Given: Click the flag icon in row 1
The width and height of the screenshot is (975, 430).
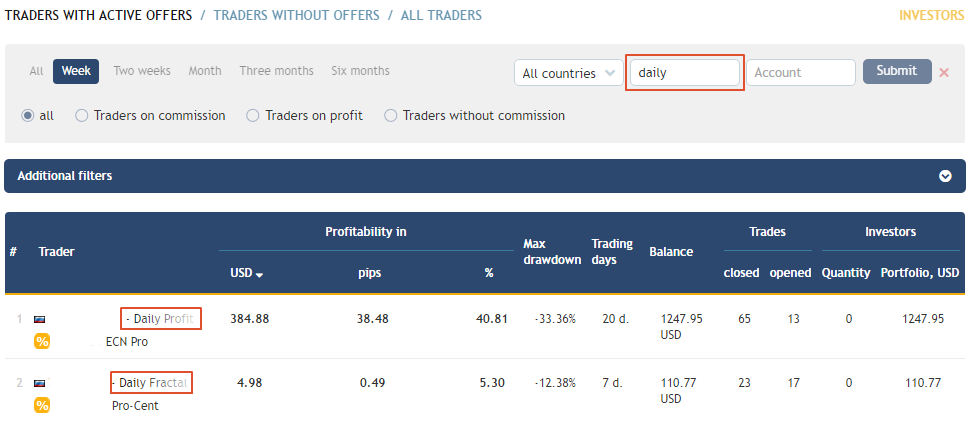Looking at the screenshot, I should point(39,319).
